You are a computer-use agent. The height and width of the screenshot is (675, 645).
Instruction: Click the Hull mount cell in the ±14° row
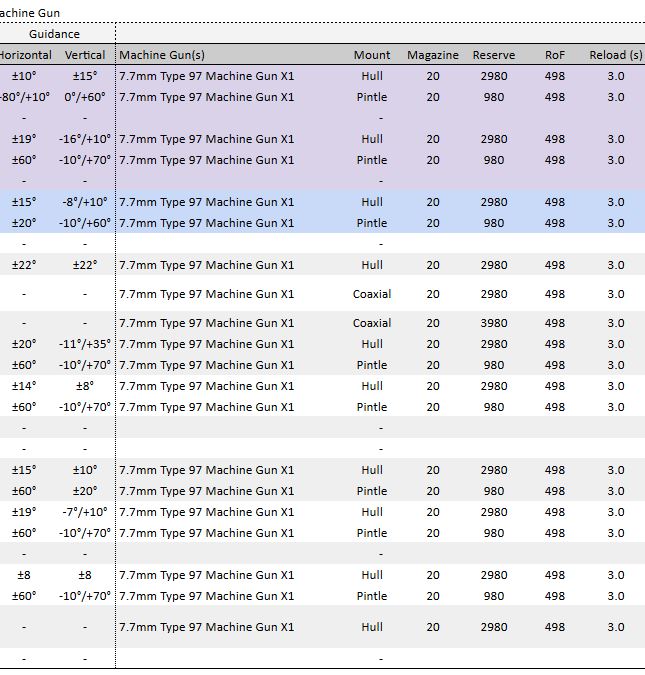tap(372, 386)
